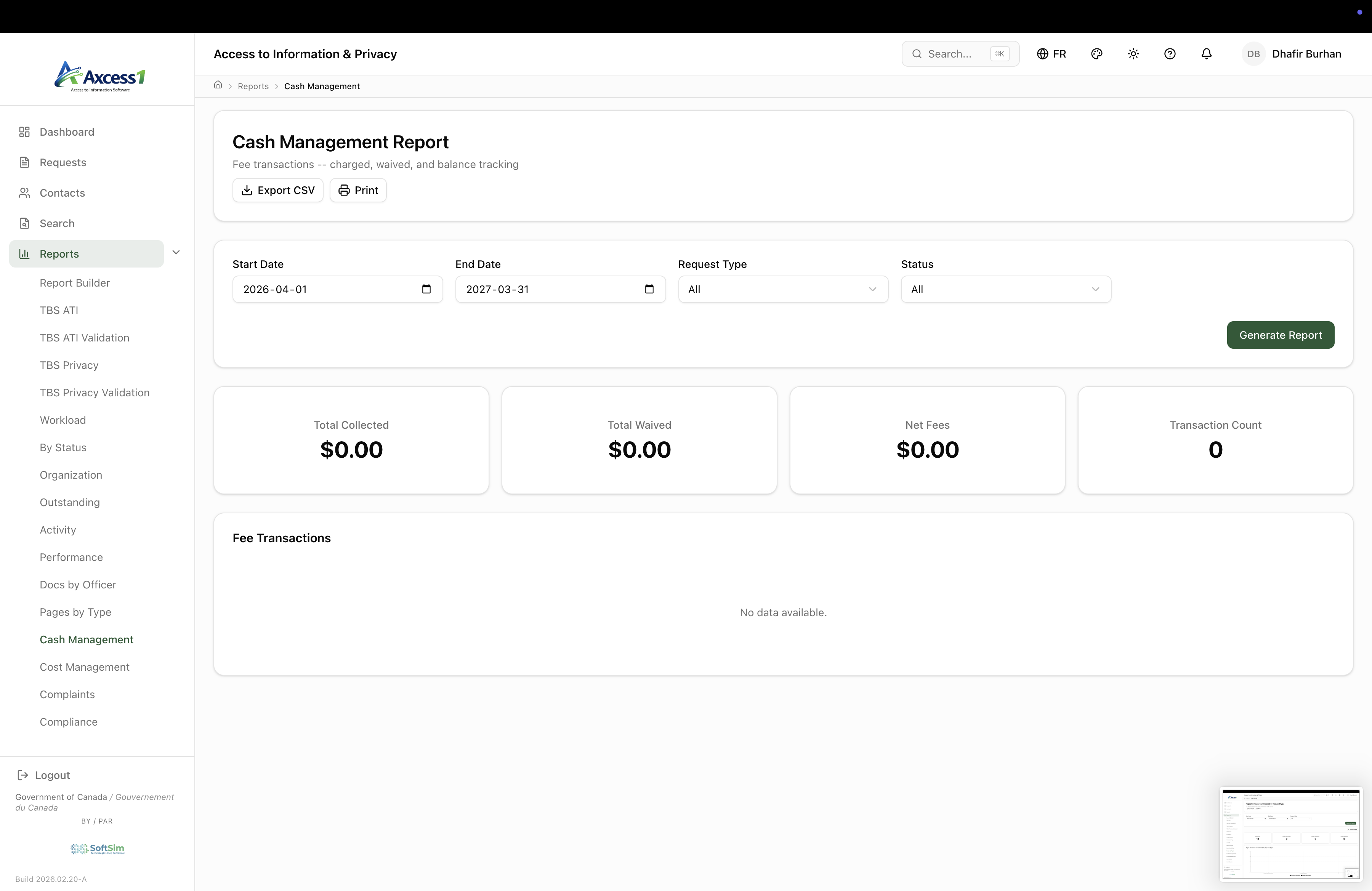Switch language to FR
Viewport: 1372px width, 891px height.
click(x=1051, y=54)
